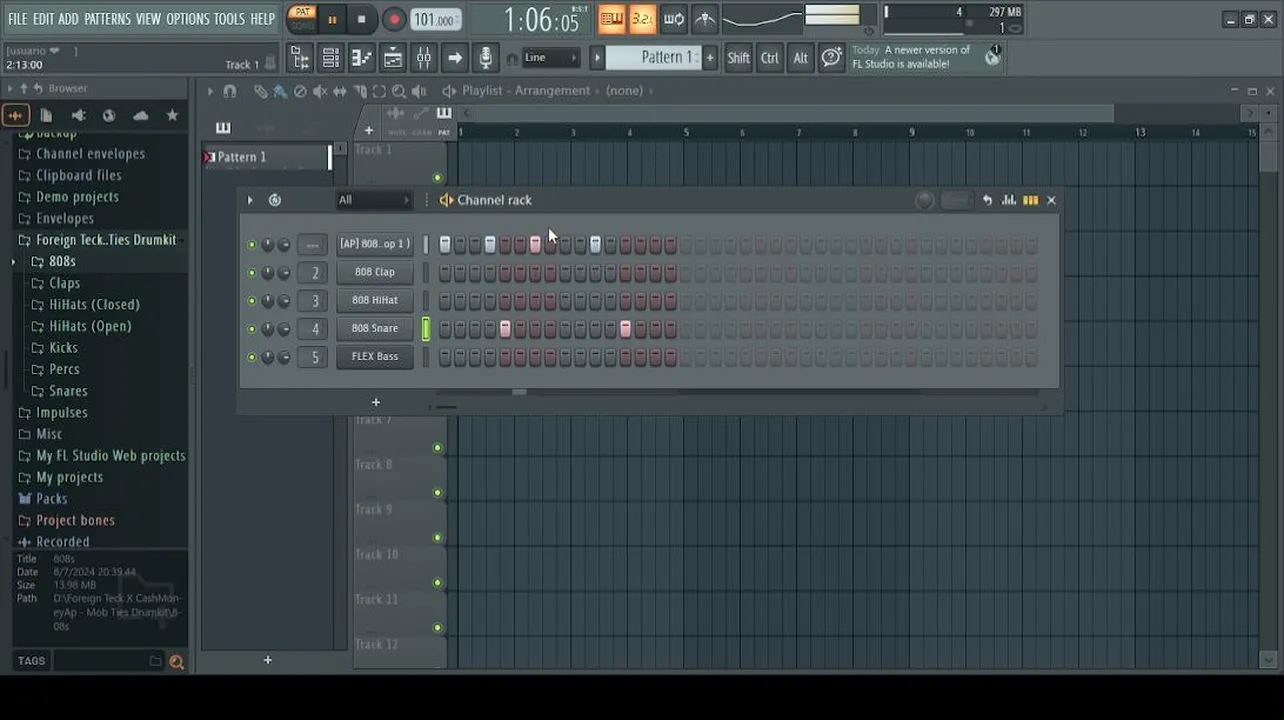1284x720 pixels.
Task: Open the ADD menu
Action: (68, 19)
